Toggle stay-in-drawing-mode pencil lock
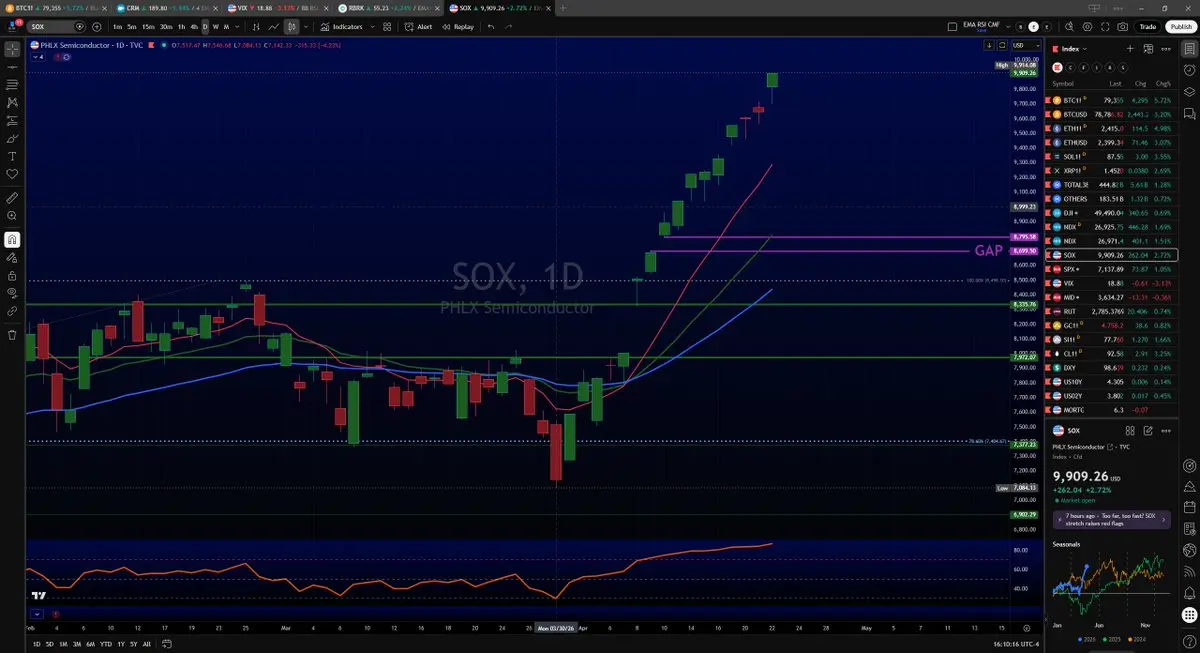 [x=11, y=257]
